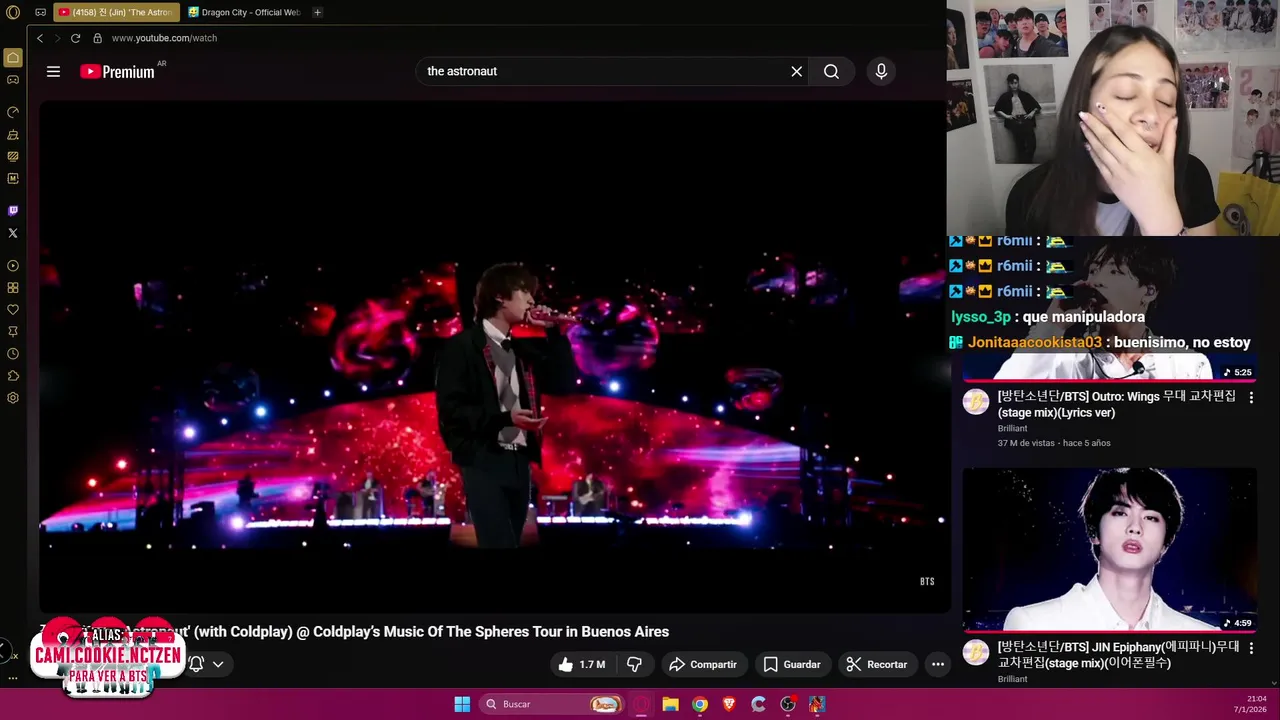Click the Recortar button
Screen dimensions: 1280x720
tap(877, 664)
